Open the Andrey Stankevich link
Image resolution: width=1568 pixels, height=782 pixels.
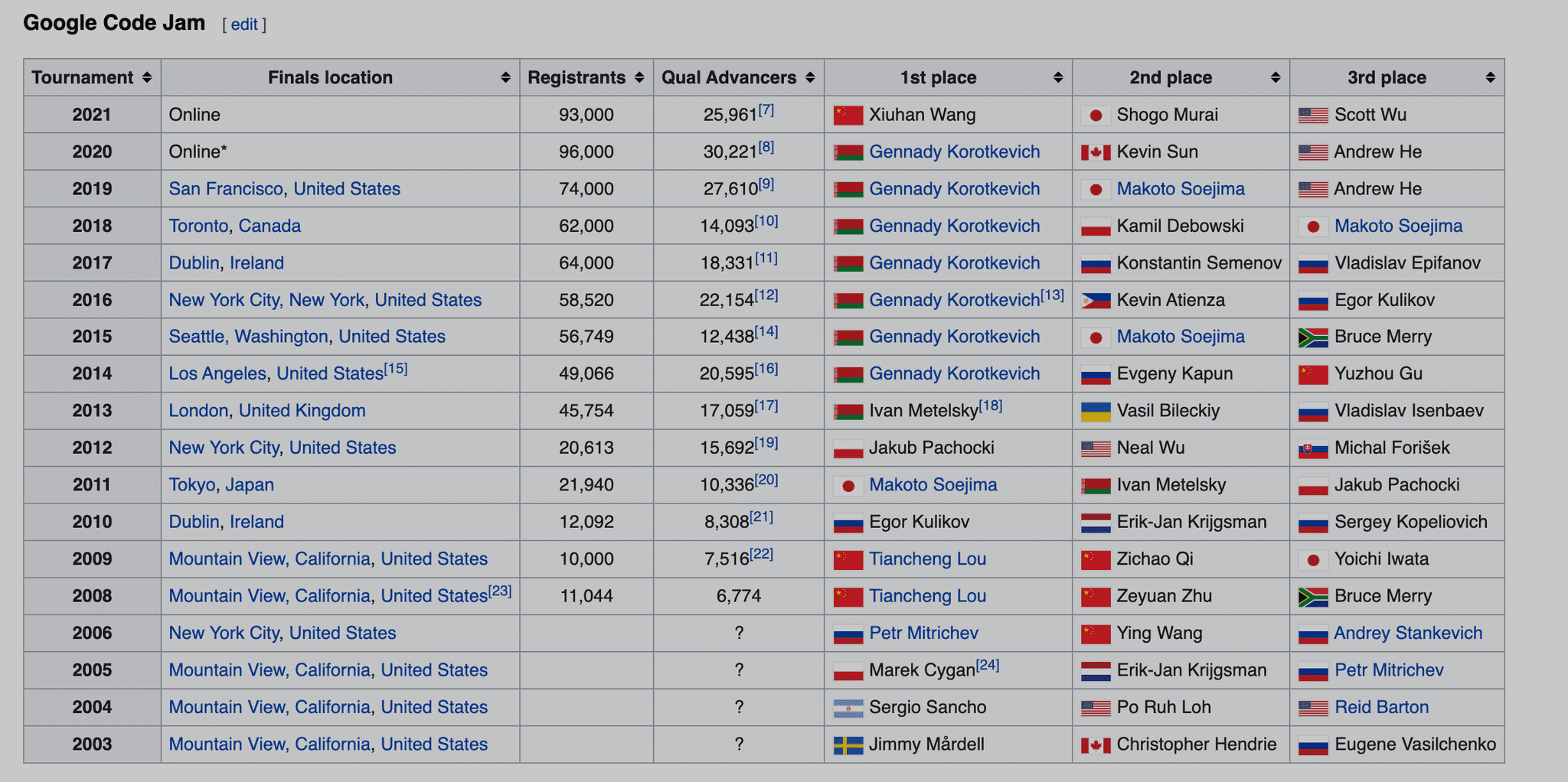coord(1408,634)
